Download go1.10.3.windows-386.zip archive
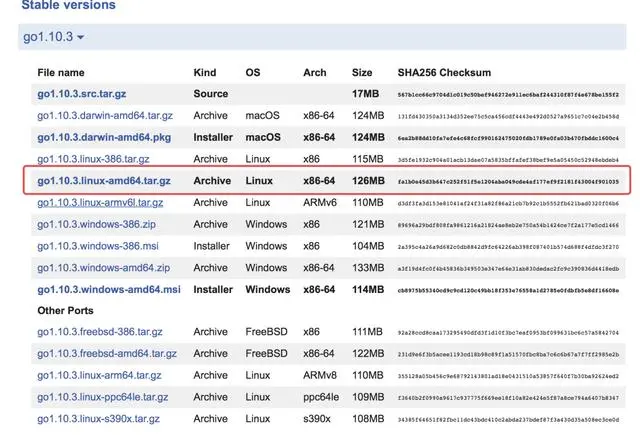Image resolution: width=640 pixels, height=435 pixels. (x=96, y=224)
